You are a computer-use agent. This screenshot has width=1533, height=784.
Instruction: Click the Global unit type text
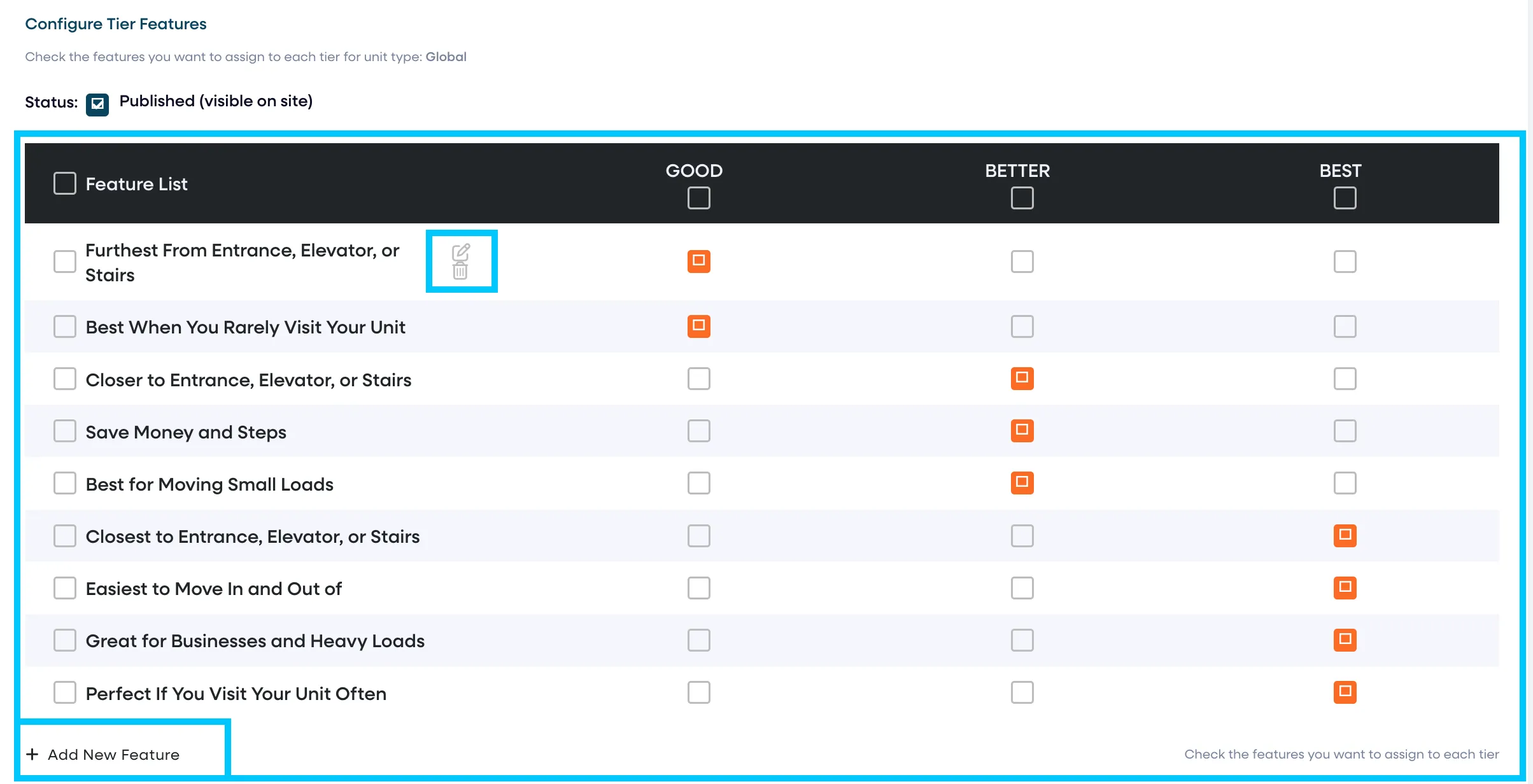tap(446, 57)
